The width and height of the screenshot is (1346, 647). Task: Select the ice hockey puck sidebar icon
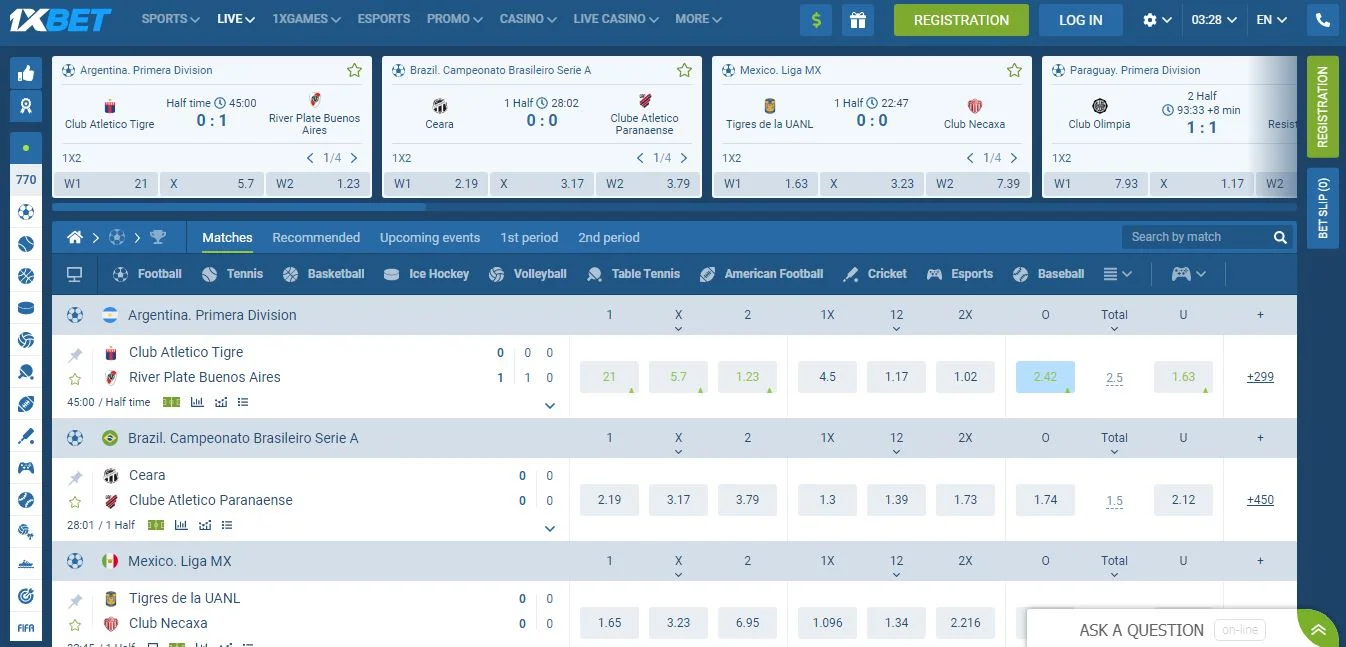[x=26, y=308]
